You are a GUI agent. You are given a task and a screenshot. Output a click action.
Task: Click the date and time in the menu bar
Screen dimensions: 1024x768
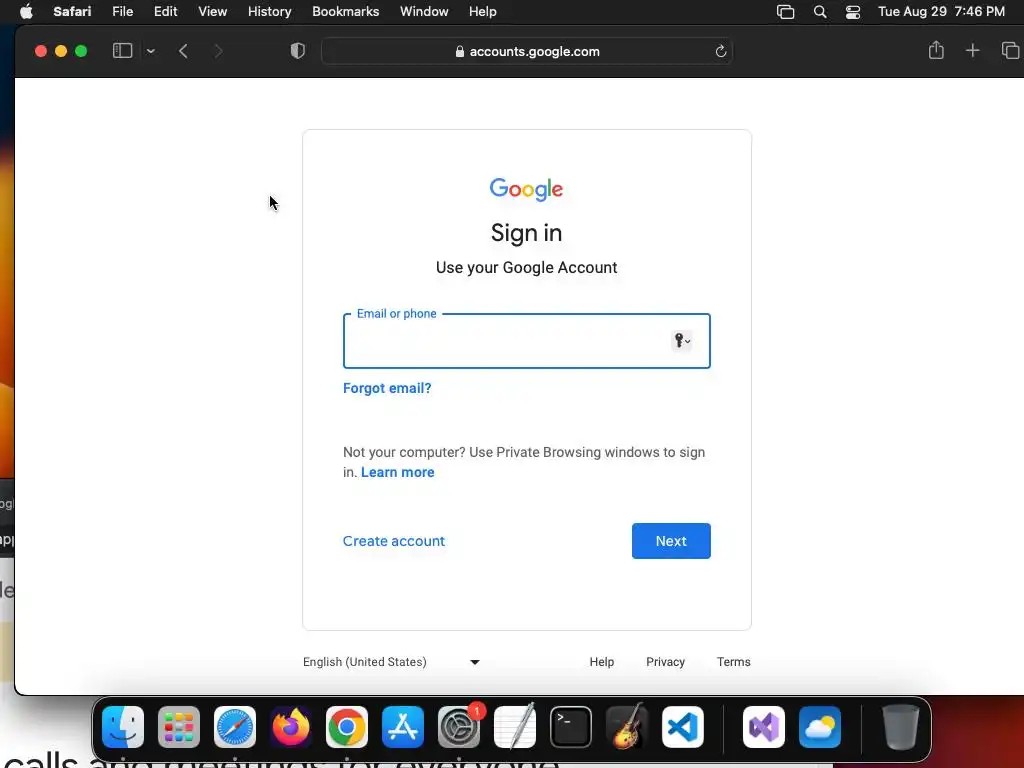[x=941, y=11]
